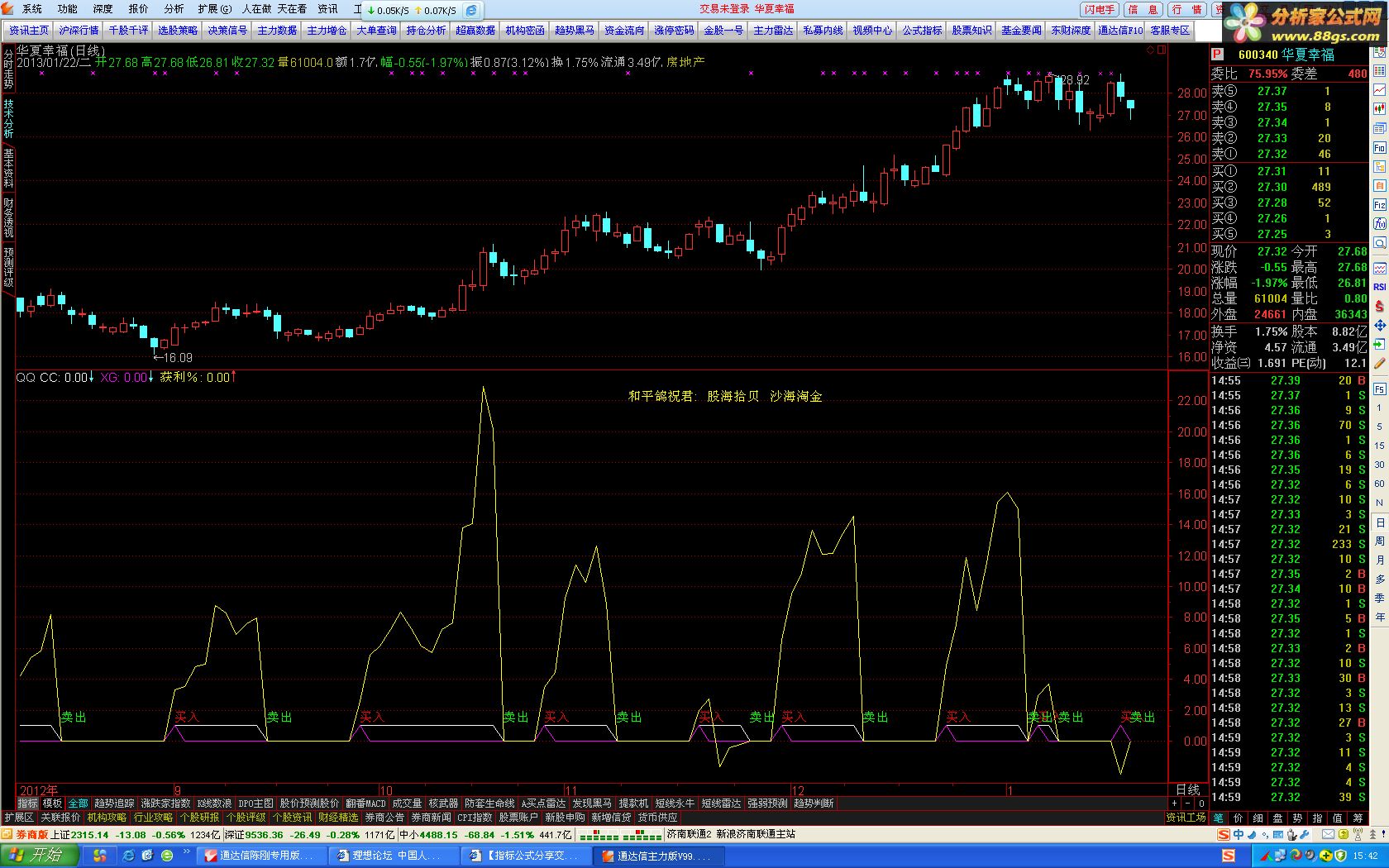1389x868 pixels.
Task: Click the line trend chart icon
Action: (x=1379, y=89)
